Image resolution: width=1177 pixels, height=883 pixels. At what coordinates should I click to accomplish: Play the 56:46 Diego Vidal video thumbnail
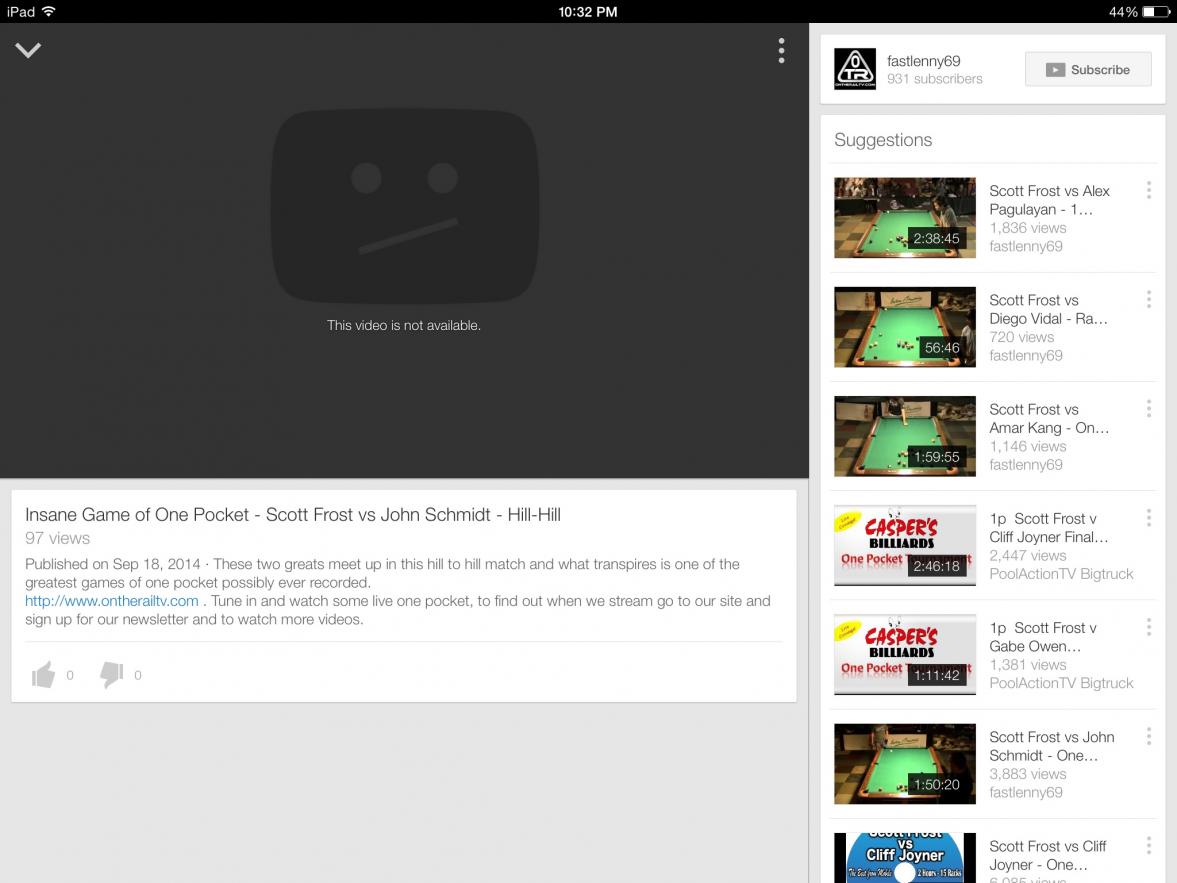point(904,327)
